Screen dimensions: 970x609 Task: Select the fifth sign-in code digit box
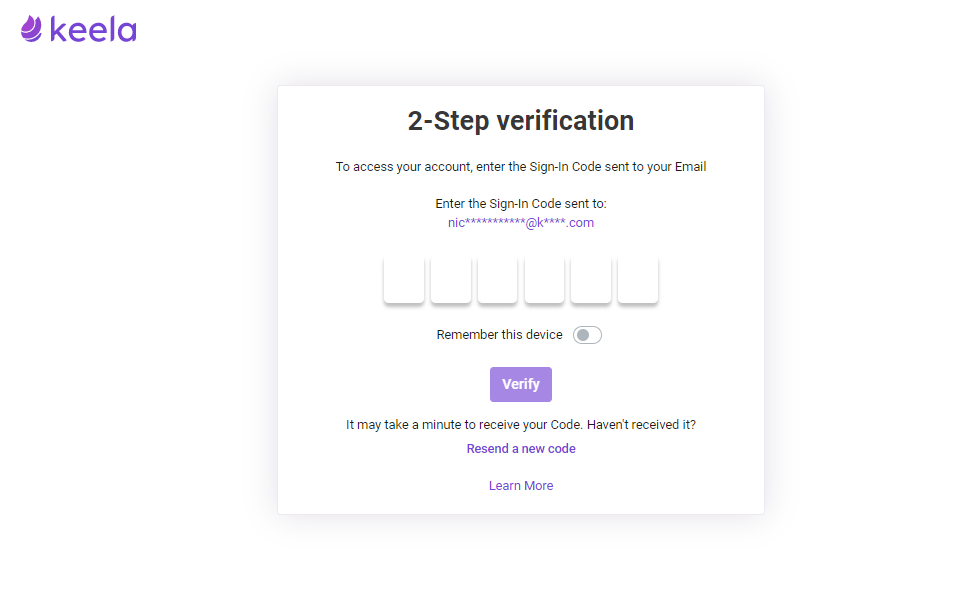click(x=591, y=280)
